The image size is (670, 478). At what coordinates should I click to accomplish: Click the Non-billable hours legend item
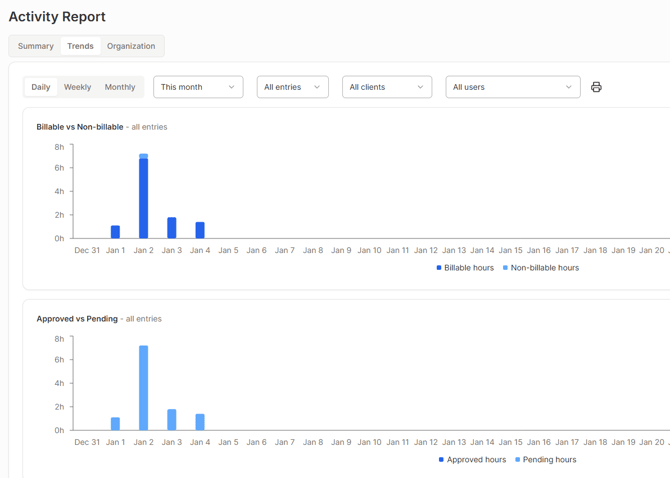544,268
